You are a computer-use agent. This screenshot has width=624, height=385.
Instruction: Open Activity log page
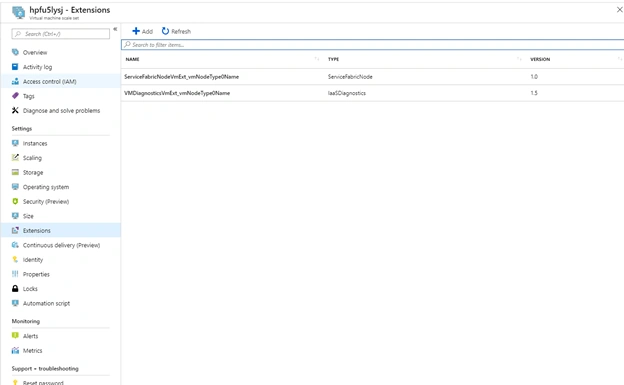(x=37, y=67)
